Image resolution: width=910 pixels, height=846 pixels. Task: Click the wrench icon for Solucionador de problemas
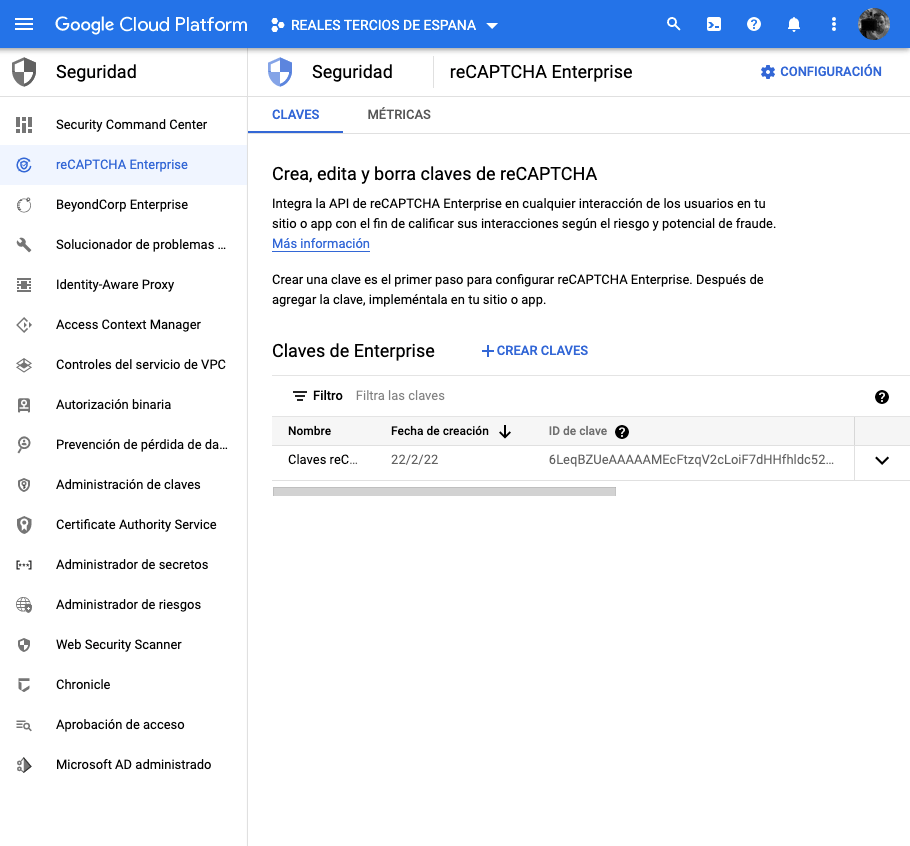point(24,245)
